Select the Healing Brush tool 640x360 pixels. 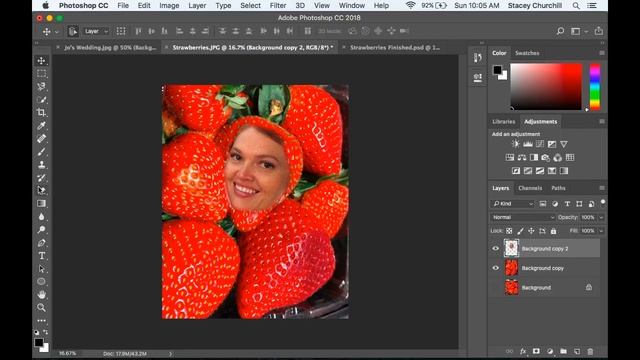(41, 138)
